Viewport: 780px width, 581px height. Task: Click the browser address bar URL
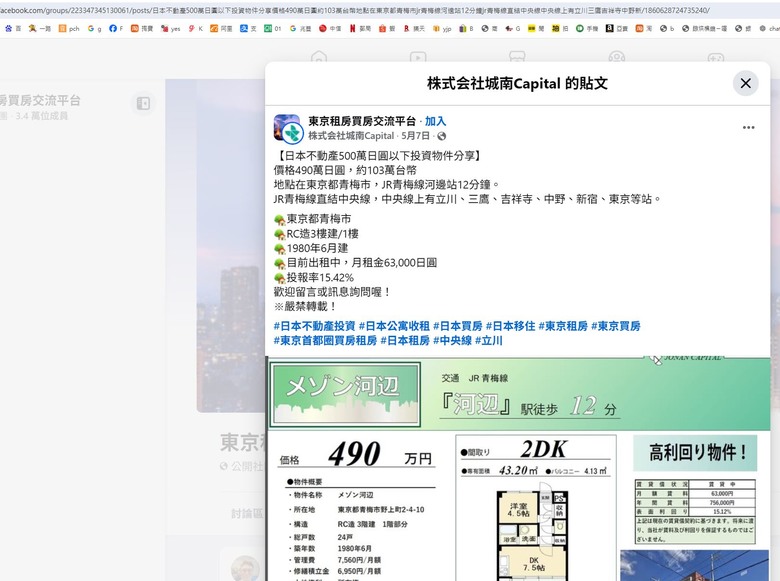coord(355,10)
